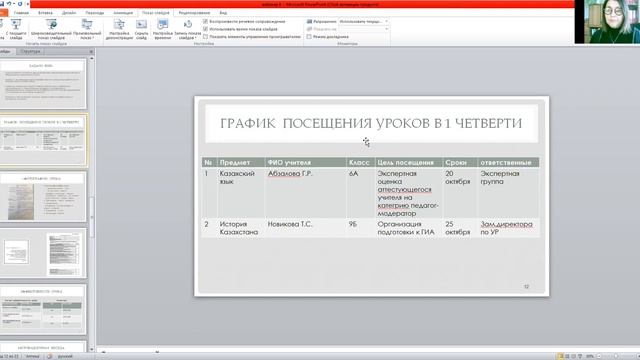Start Slide Show from status bar icon
This screenshot has width=640, height=360.
pos(580,356)
